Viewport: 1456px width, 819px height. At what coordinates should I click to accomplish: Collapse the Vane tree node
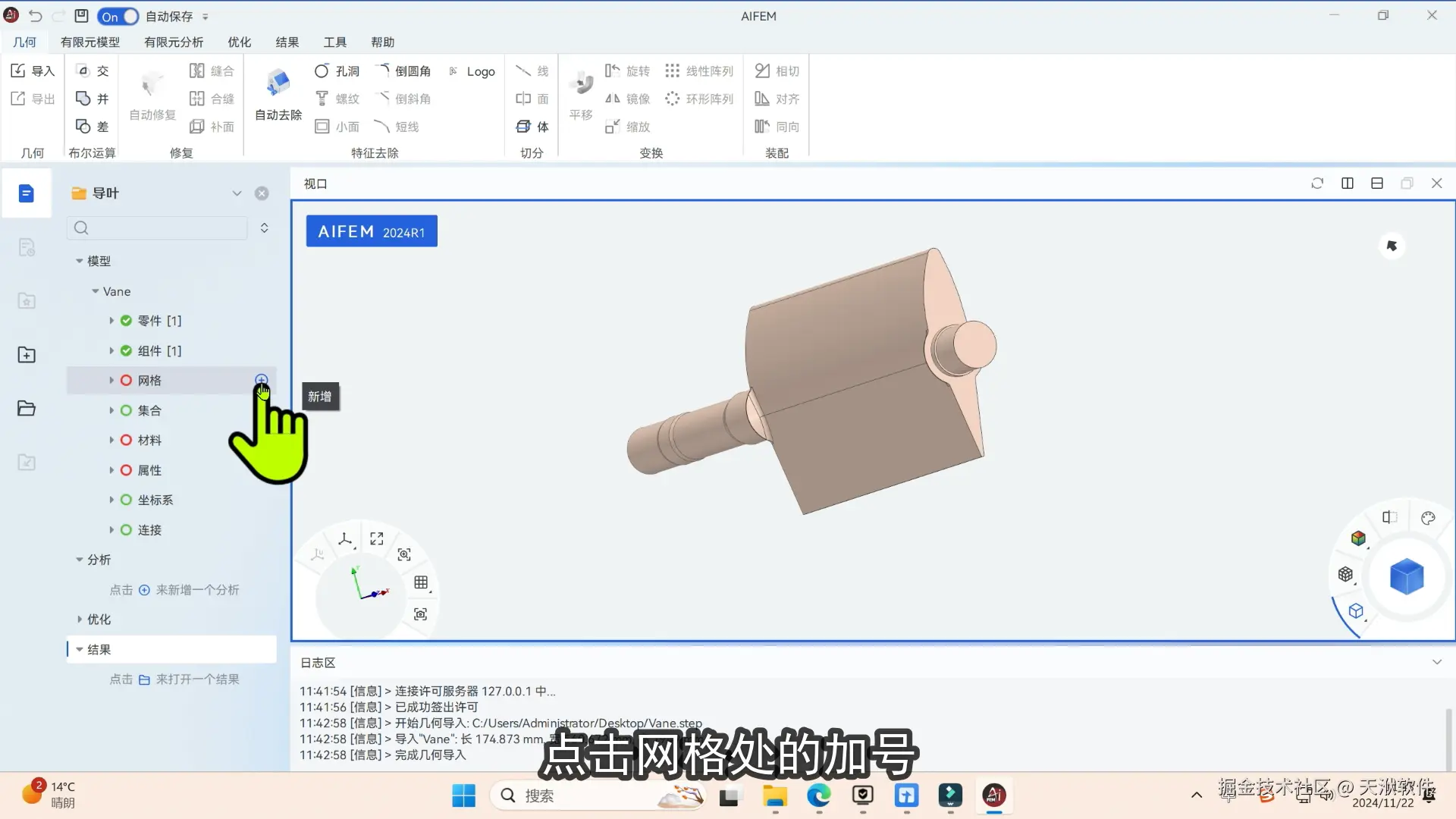pos(96,291)
